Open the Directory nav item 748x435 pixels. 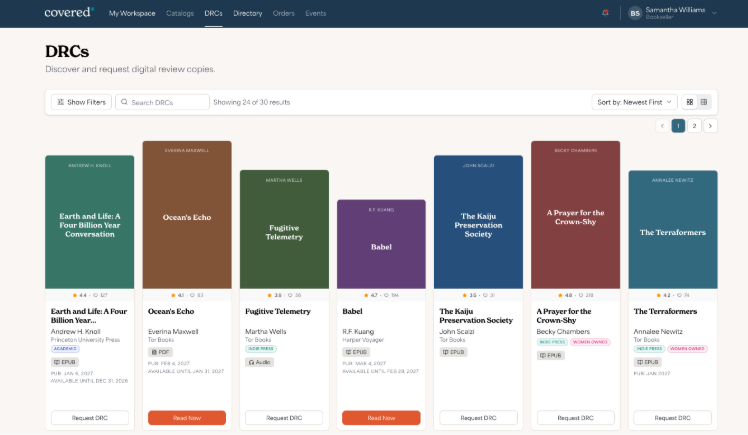click(248, 13)
